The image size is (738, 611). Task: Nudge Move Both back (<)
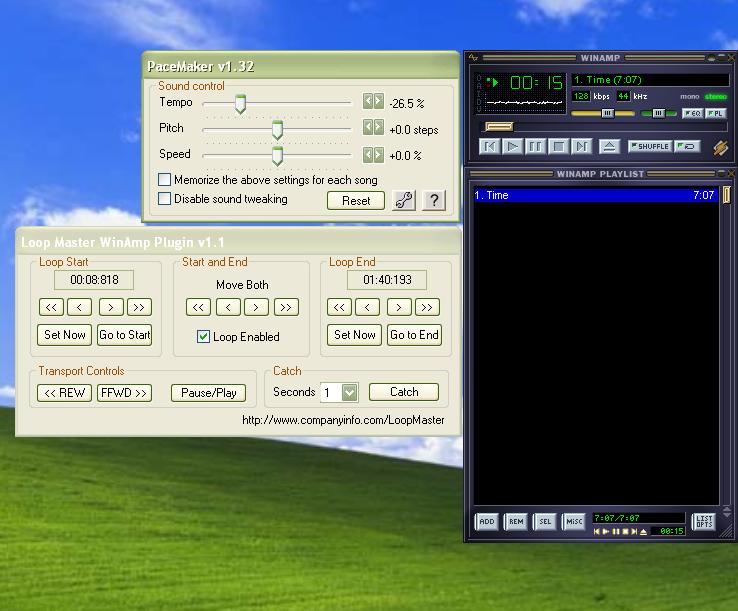coord(228,307)
